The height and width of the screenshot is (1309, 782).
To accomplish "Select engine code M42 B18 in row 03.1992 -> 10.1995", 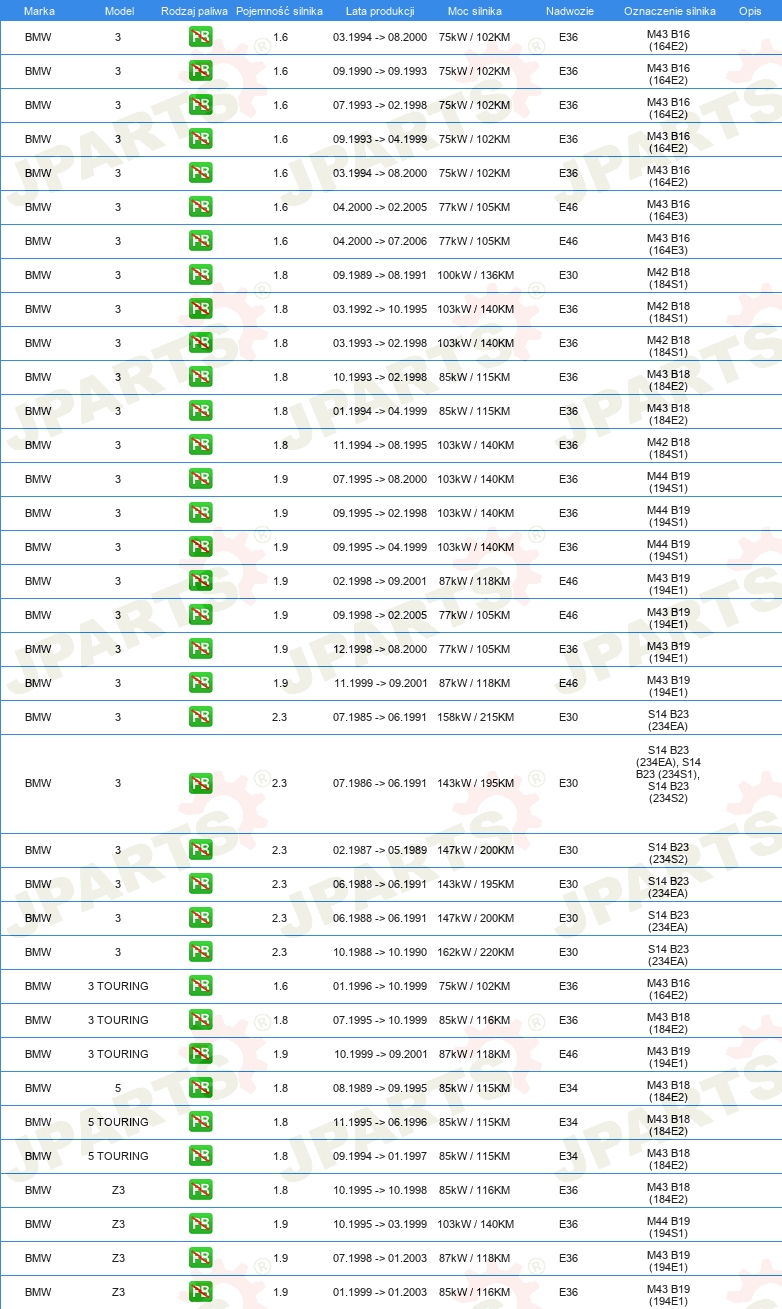I will (668, 309).
